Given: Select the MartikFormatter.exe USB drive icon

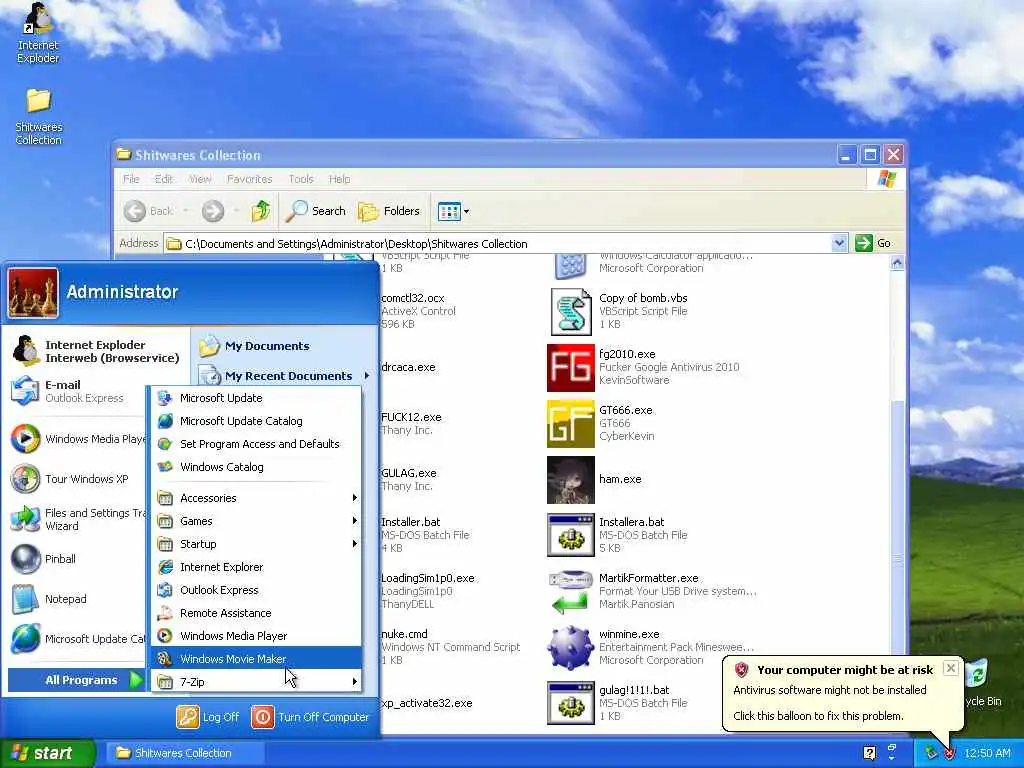Looking at the screenshot, I should (x=570, y=592).
